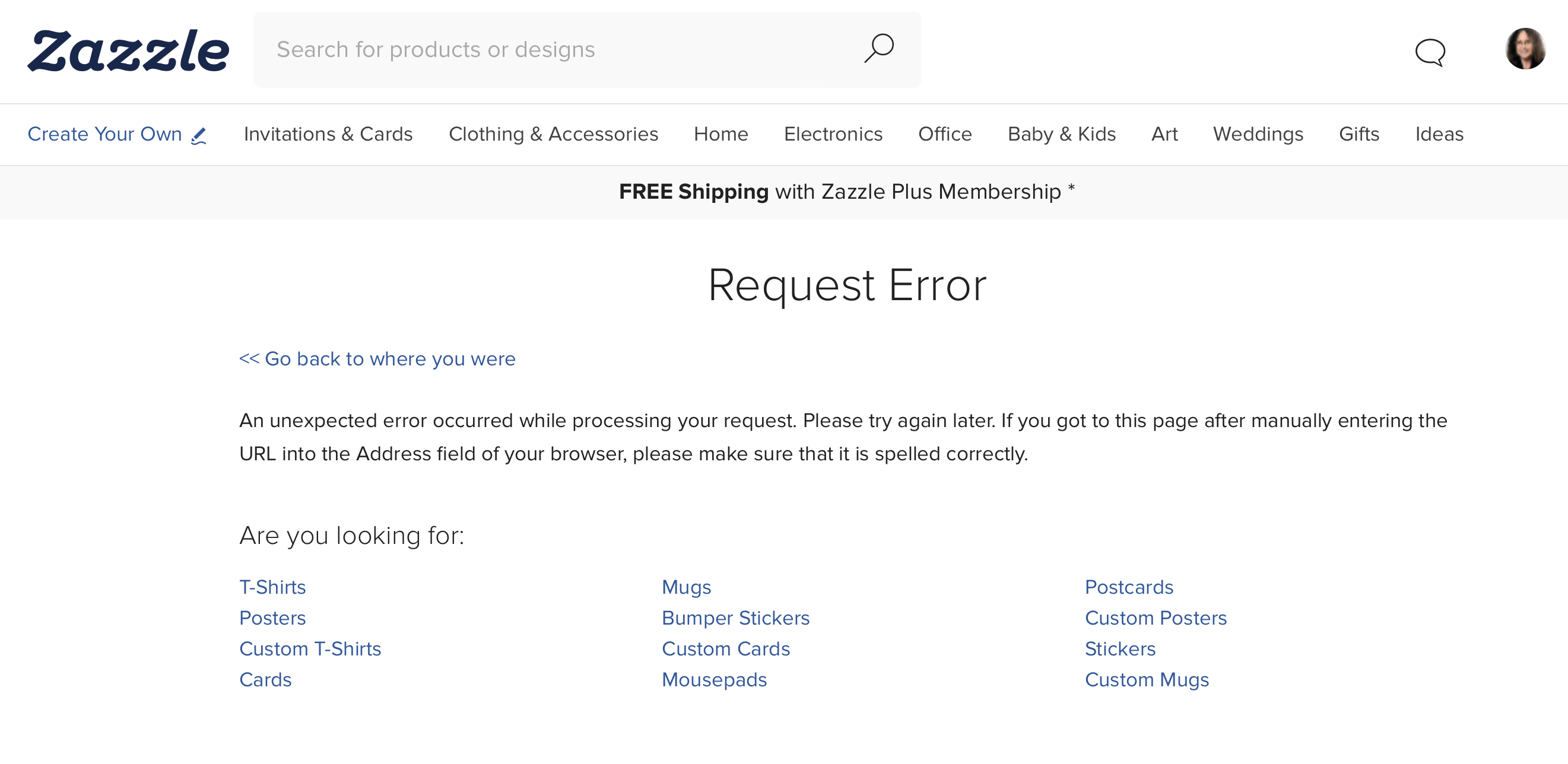Open the Bumper Stickers link
This screenshot has height=764, width=1568.
[x=735, y=618]
